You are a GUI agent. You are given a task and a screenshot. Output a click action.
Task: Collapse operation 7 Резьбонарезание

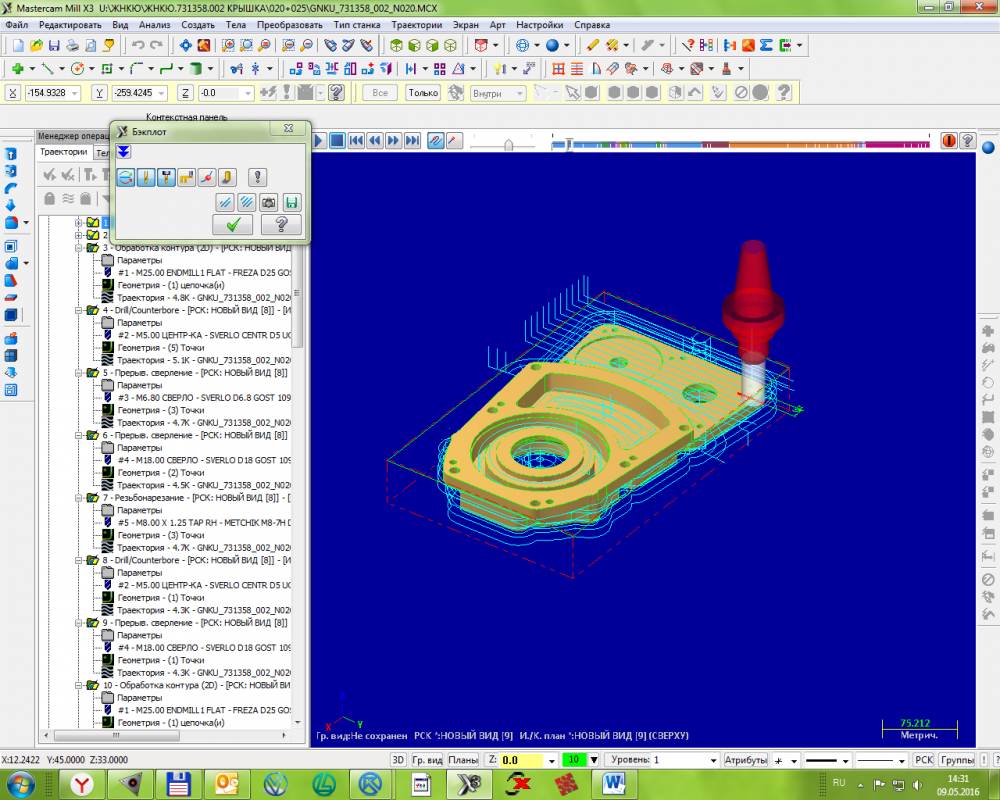[x=78, y=498]
